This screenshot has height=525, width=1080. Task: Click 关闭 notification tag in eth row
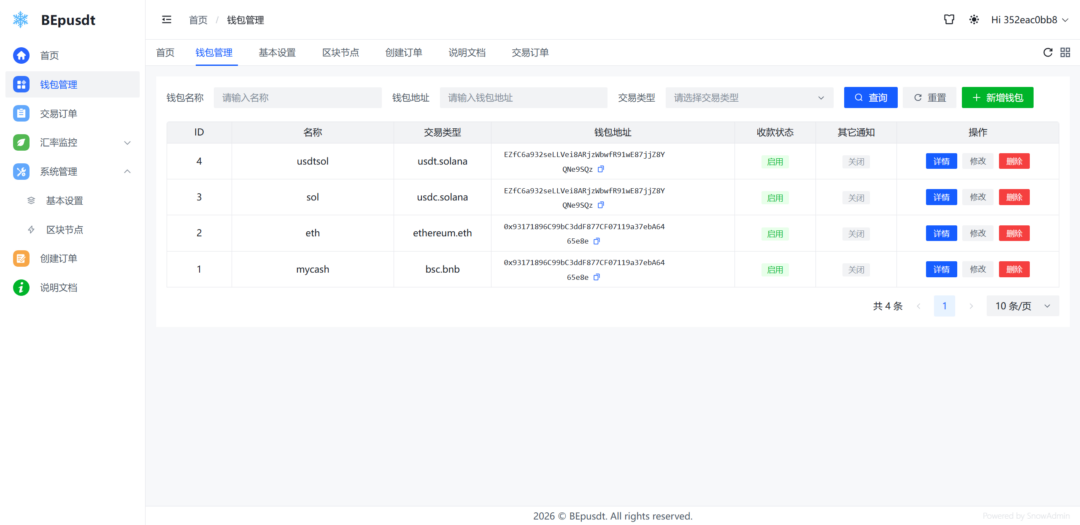click(856, 234)
